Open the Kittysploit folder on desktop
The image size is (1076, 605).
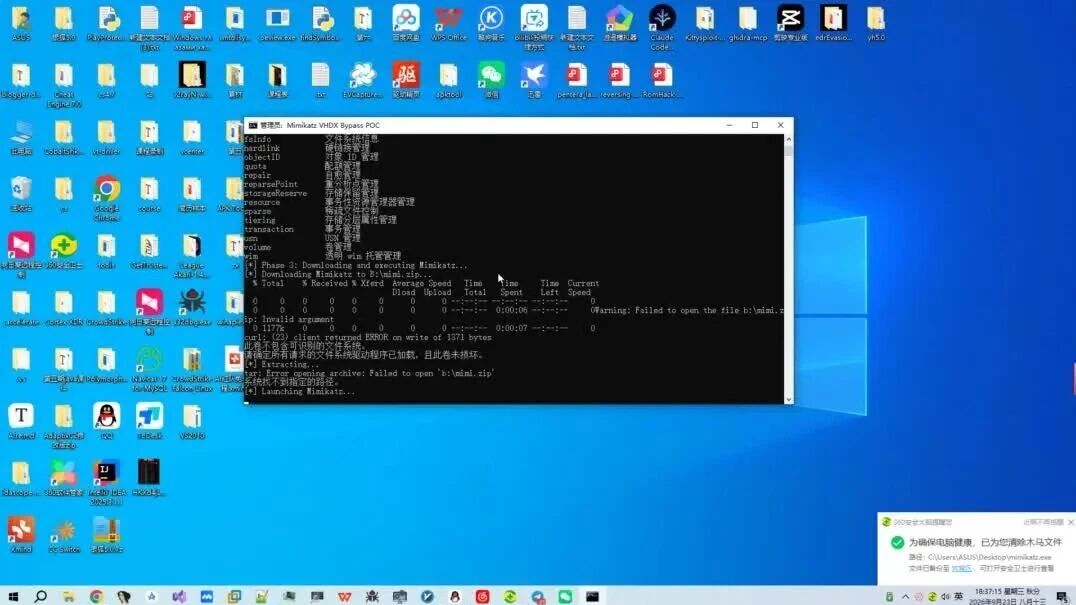pos(705,23)
